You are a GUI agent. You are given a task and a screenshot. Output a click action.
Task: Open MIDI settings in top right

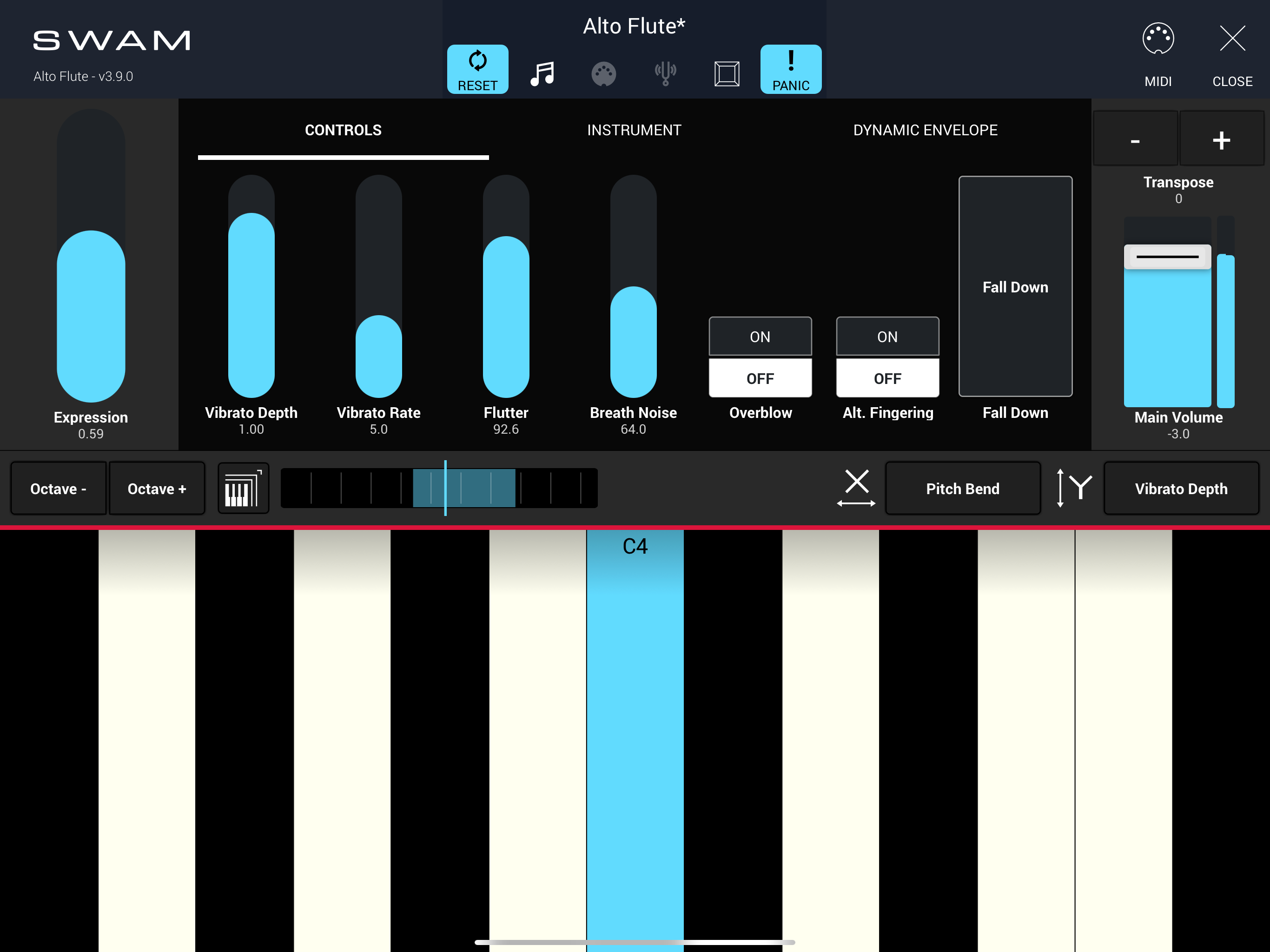point(1158,54)
